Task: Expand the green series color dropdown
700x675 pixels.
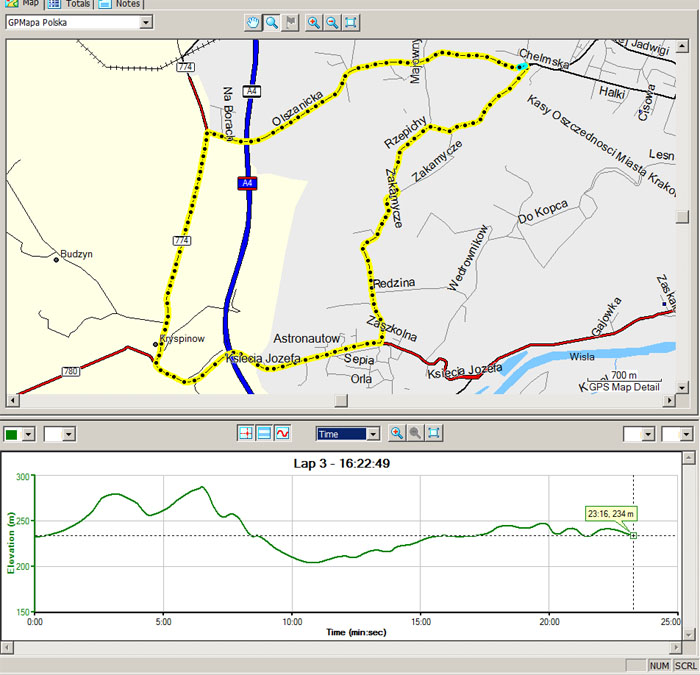Action: pos(28,434)
